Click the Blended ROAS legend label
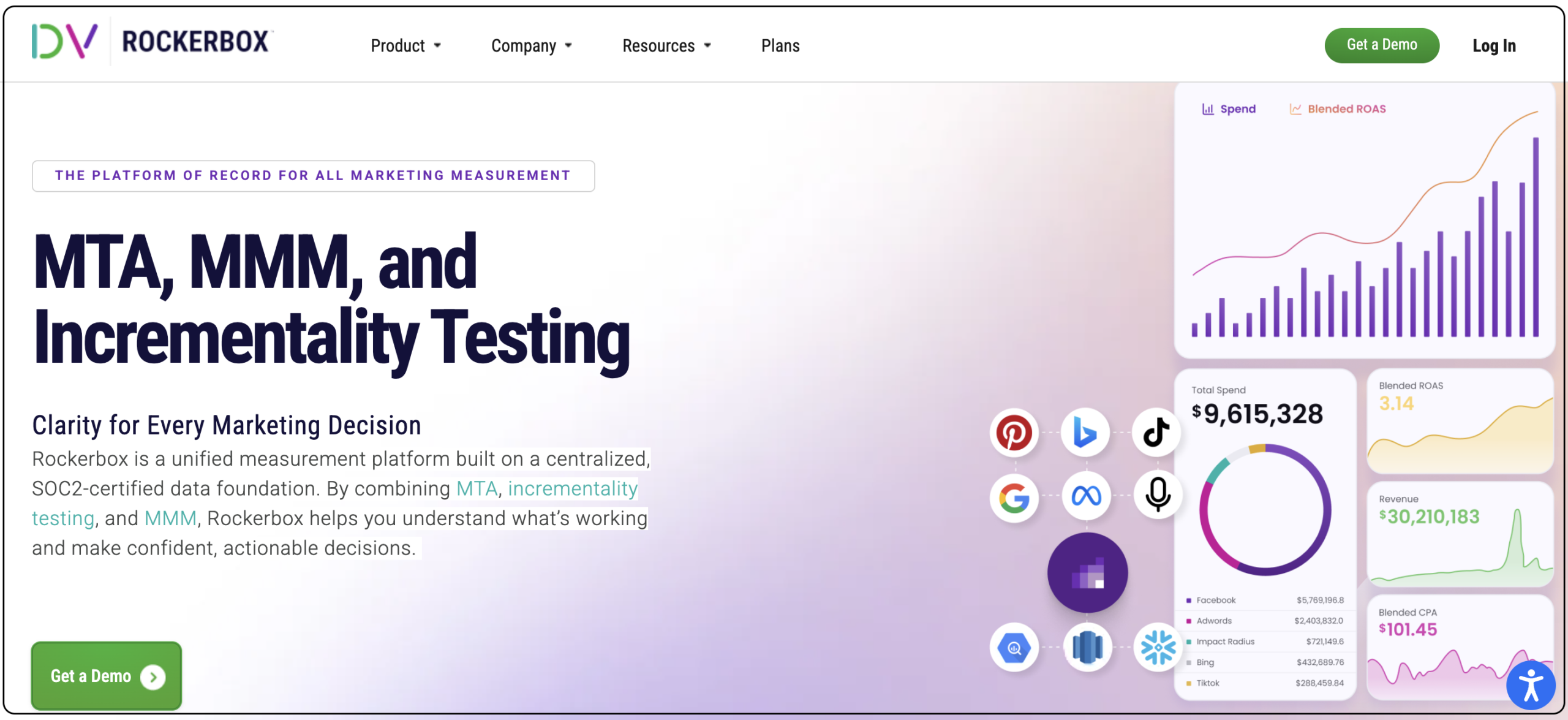This screenshot has width=1568, height=720. 1347,109
